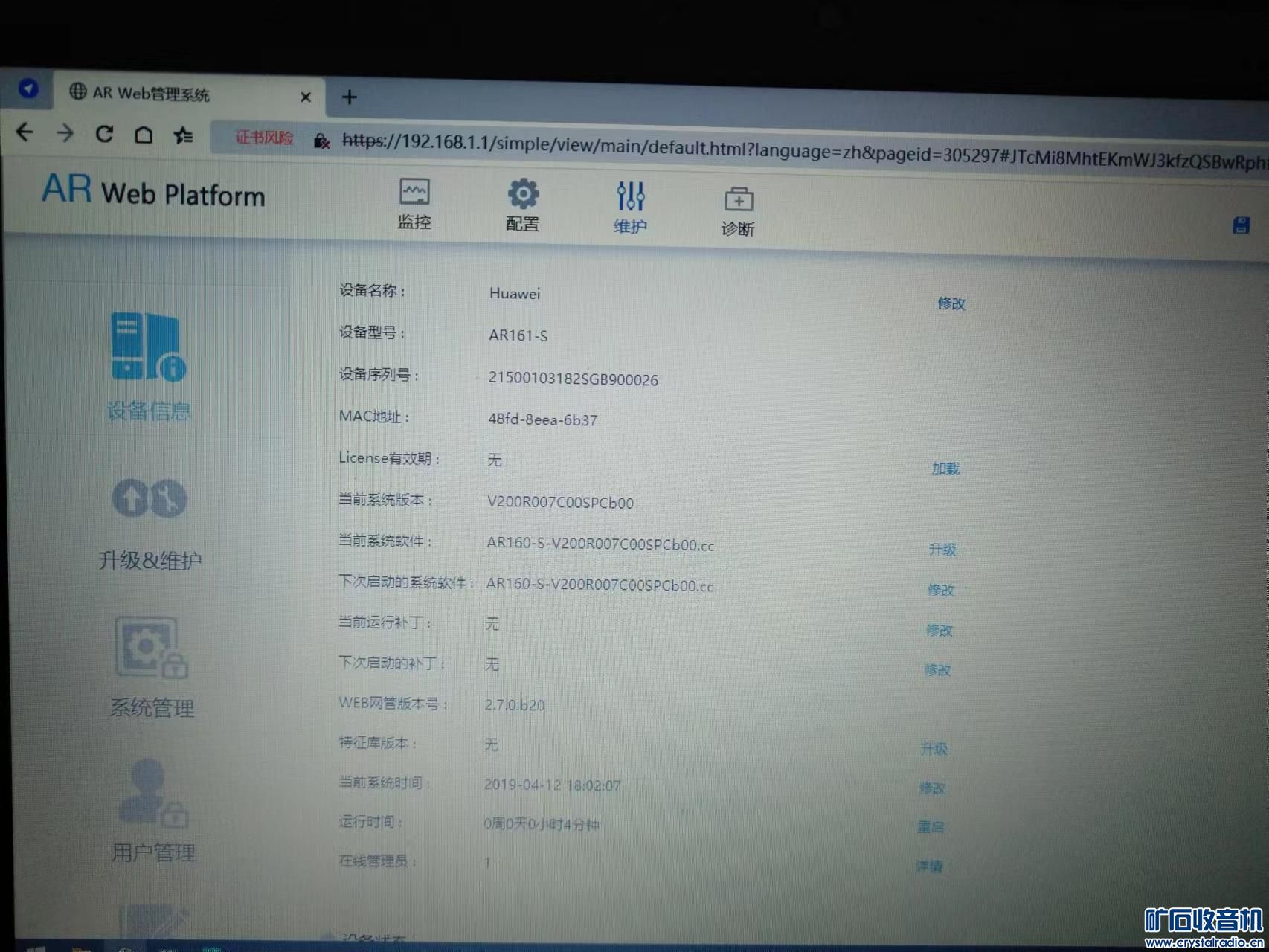
Task: Click 升级 for 特征库版本
Action: [934, 749]
